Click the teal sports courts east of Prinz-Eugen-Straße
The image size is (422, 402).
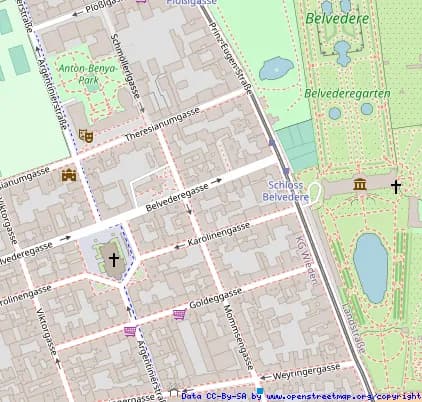point(297,145)
